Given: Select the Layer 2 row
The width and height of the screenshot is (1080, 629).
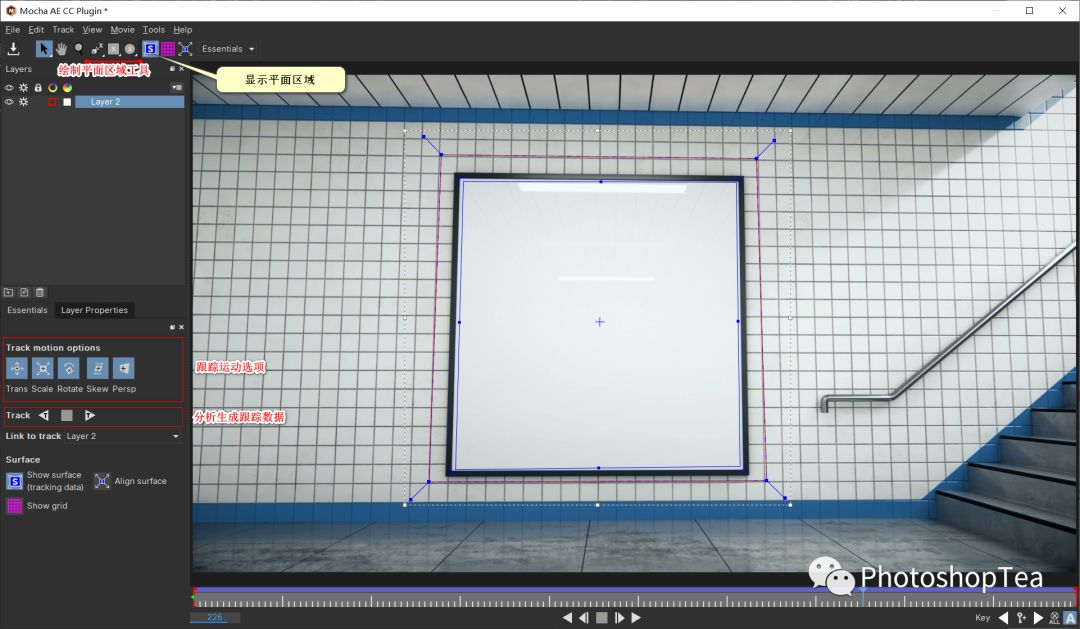Looking at the screenshot, I should coord(129,102).
